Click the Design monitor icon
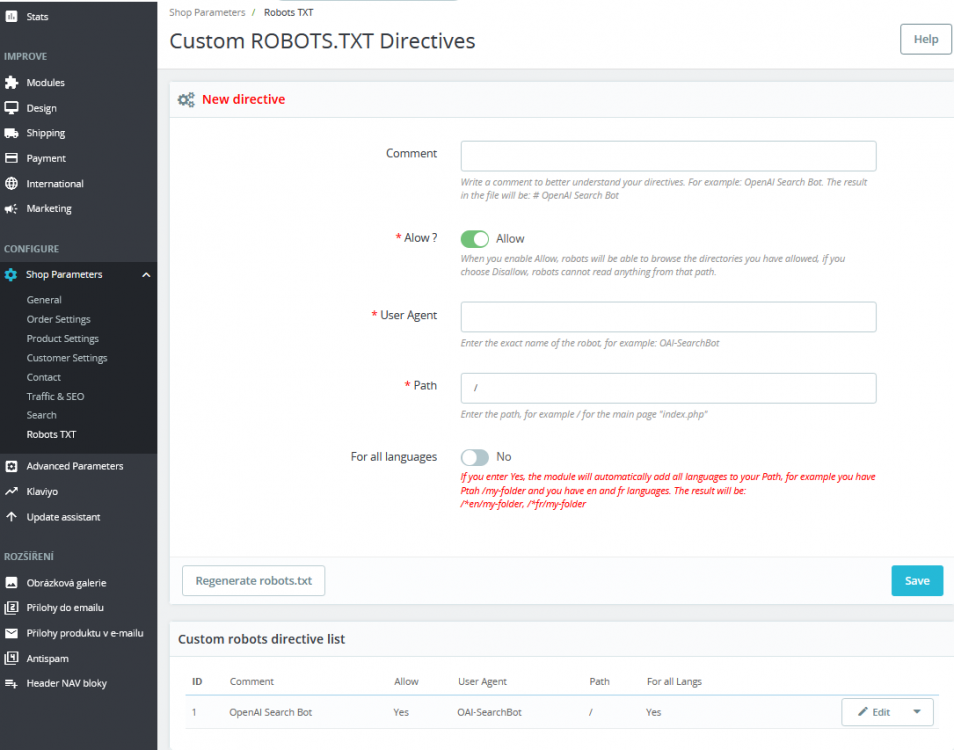The image size is (954, 750). coord(11,108)
